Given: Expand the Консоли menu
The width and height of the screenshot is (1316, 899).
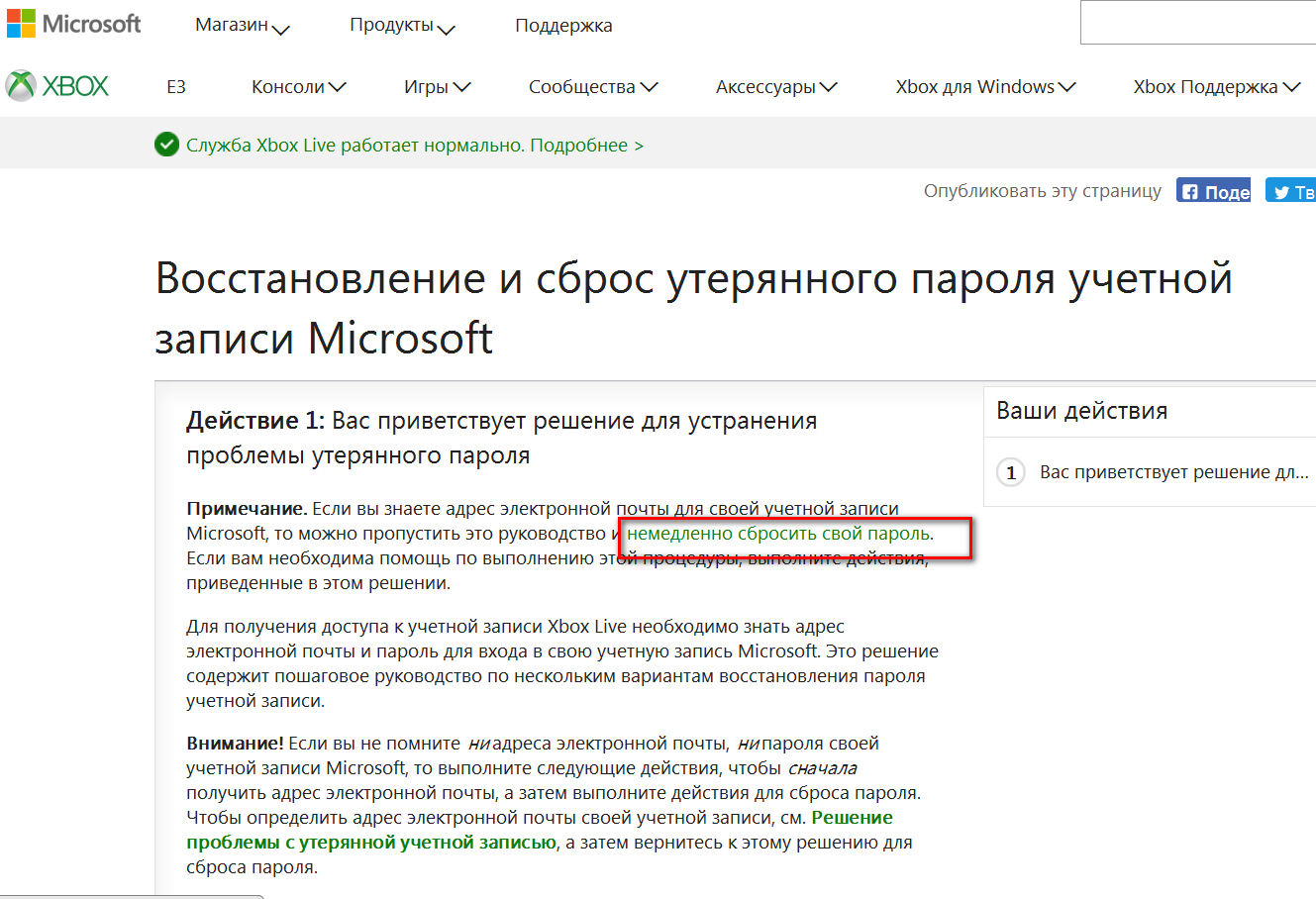Looking at the screenshot, I should (x=299, y=87).
